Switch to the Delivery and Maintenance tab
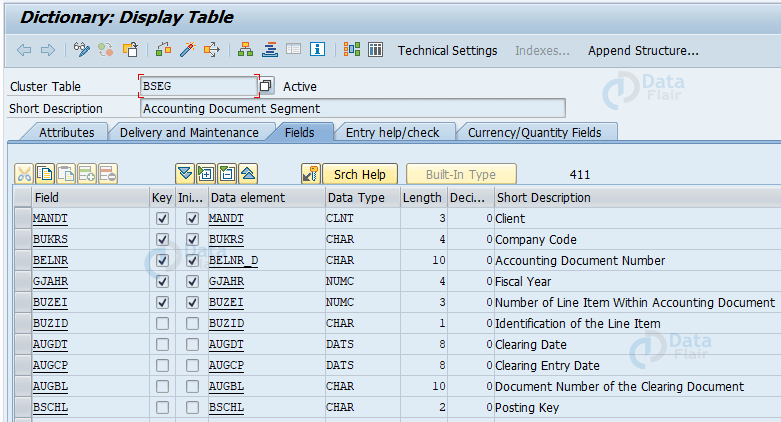 click(189, 132)
